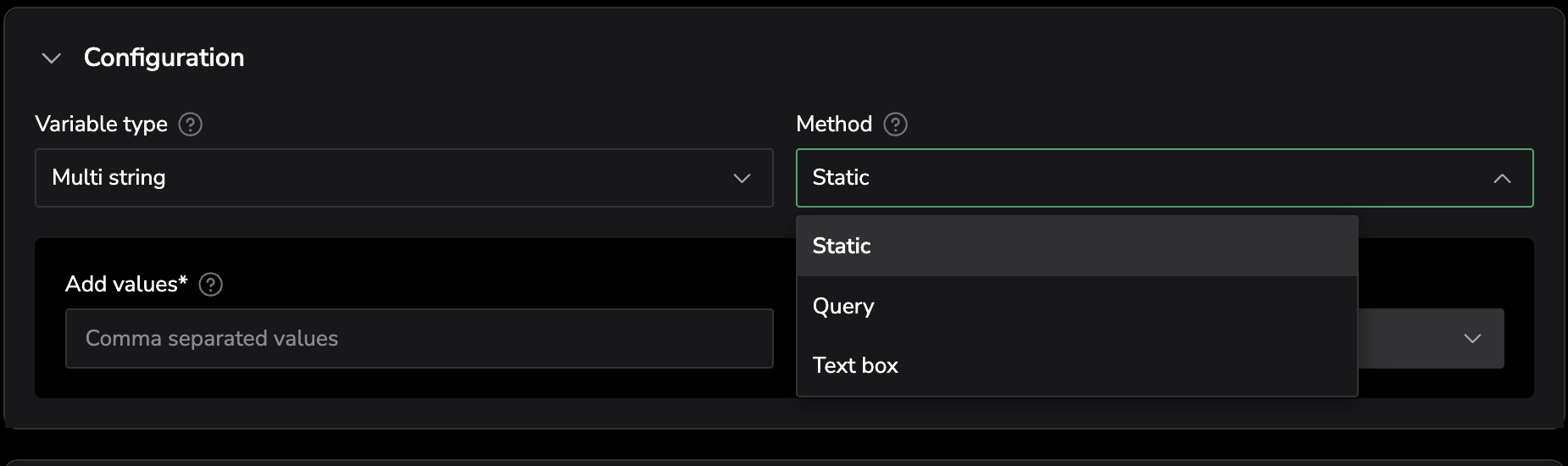Screen dimensions: 1568x466
Task: Collapse the Configuration section chevron
Action: [52, 58]
